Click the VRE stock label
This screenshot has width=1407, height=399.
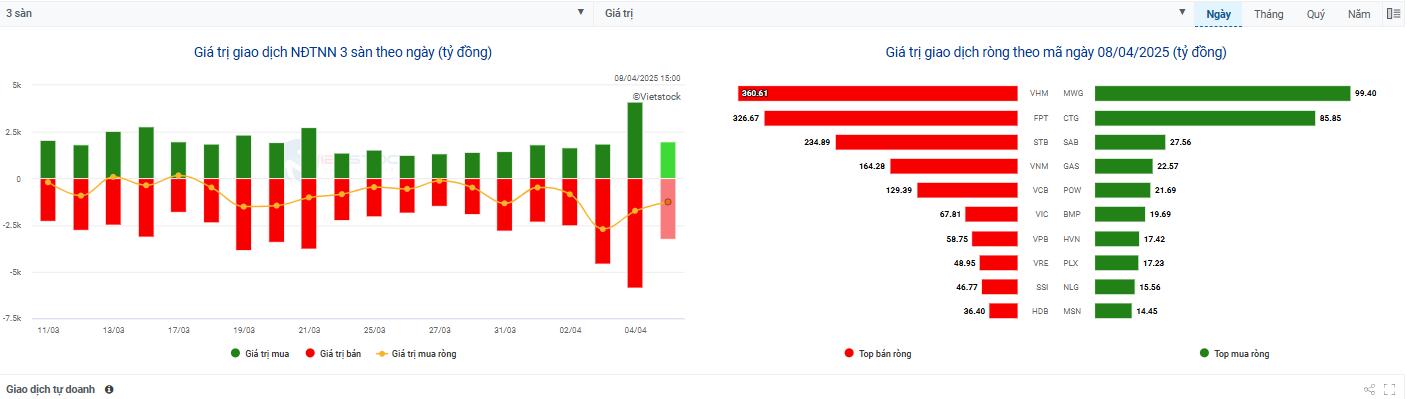[1040, 263]
